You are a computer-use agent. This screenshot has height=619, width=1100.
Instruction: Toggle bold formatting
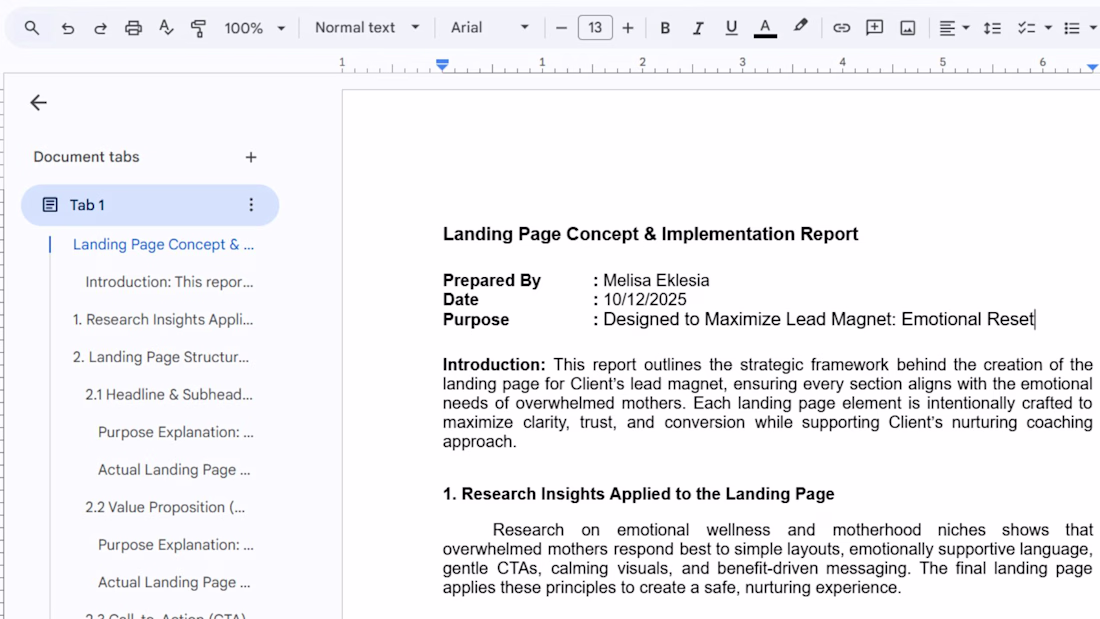tap(665, 28)
